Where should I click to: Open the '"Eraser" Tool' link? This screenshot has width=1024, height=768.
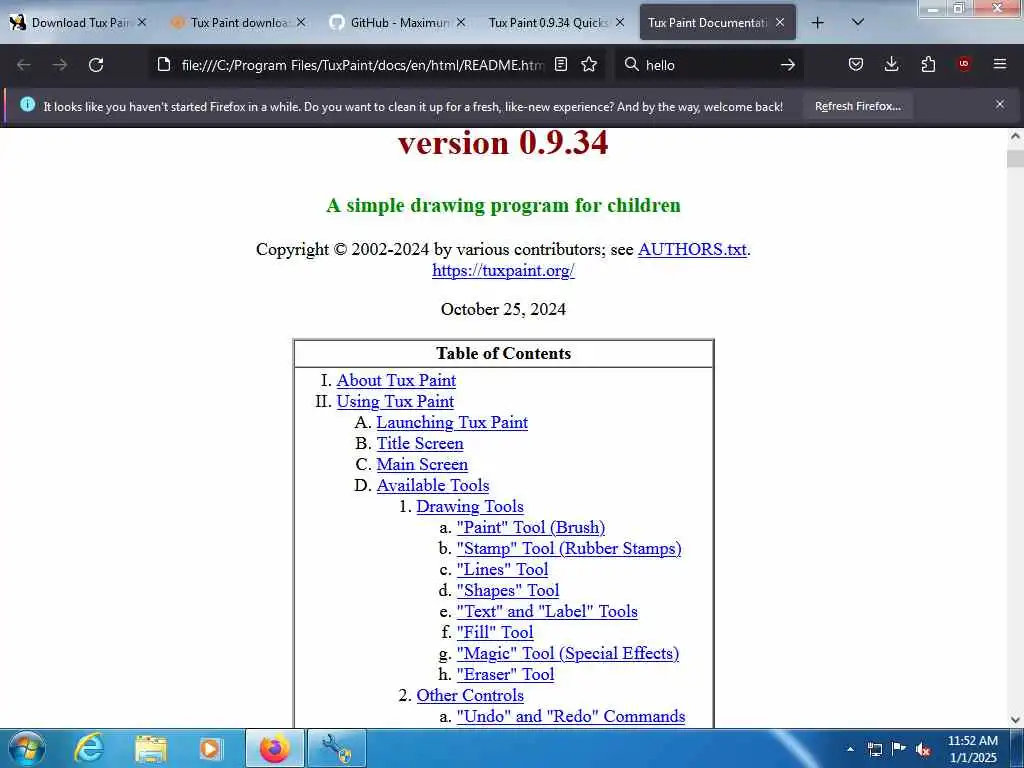point(505,674)
